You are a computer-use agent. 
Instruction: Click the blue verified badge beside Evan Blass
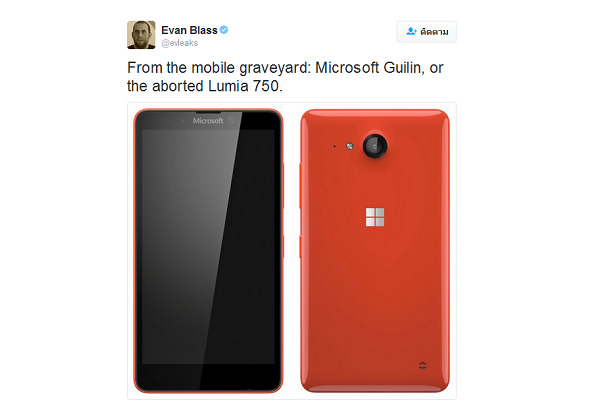pos(224,30)
